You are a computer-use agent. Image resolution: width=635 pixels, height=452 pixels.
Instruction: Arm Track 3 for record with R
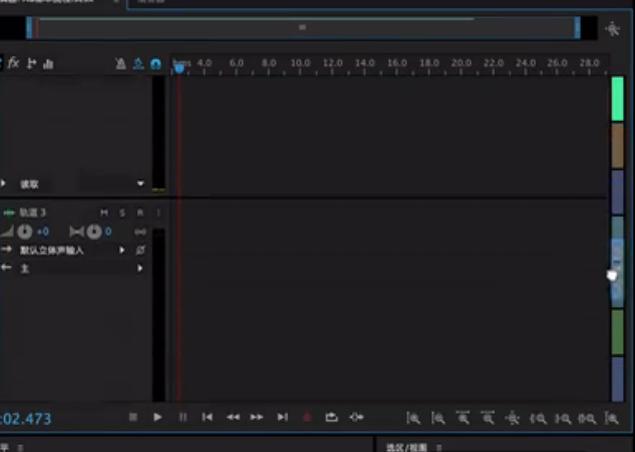140,213
